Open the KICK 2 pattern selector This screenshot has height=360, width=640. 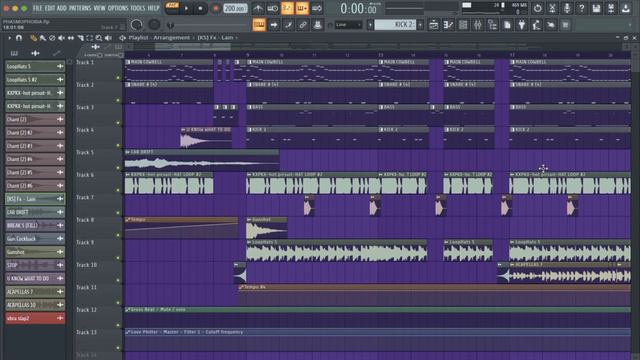395,25
